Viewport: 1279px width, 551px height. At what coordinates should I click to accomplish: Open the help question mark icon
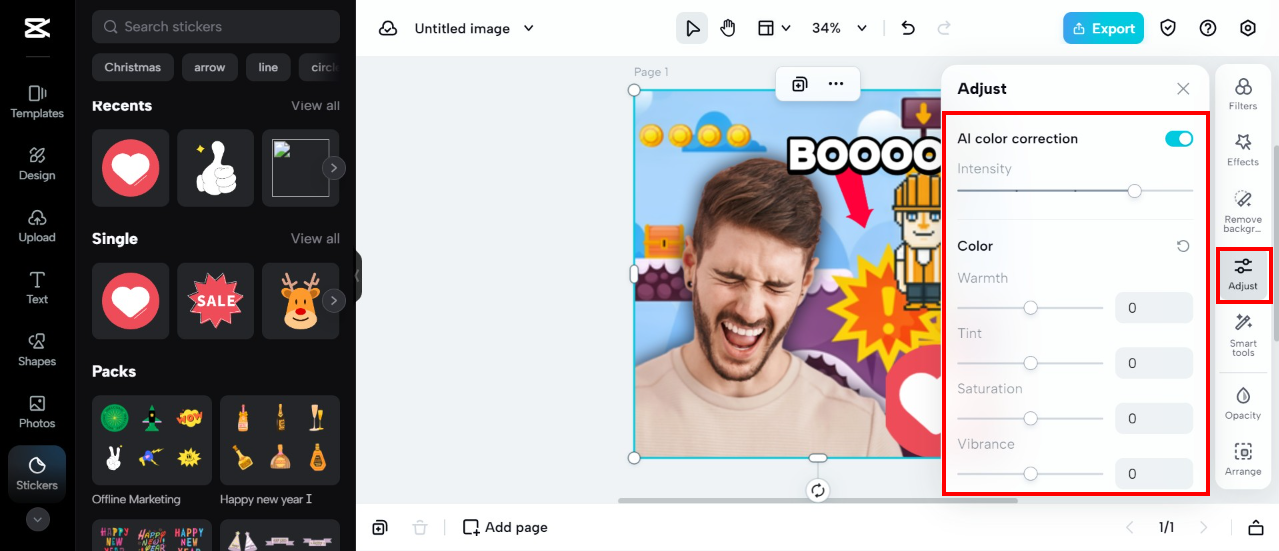[x=1208, y=28]
